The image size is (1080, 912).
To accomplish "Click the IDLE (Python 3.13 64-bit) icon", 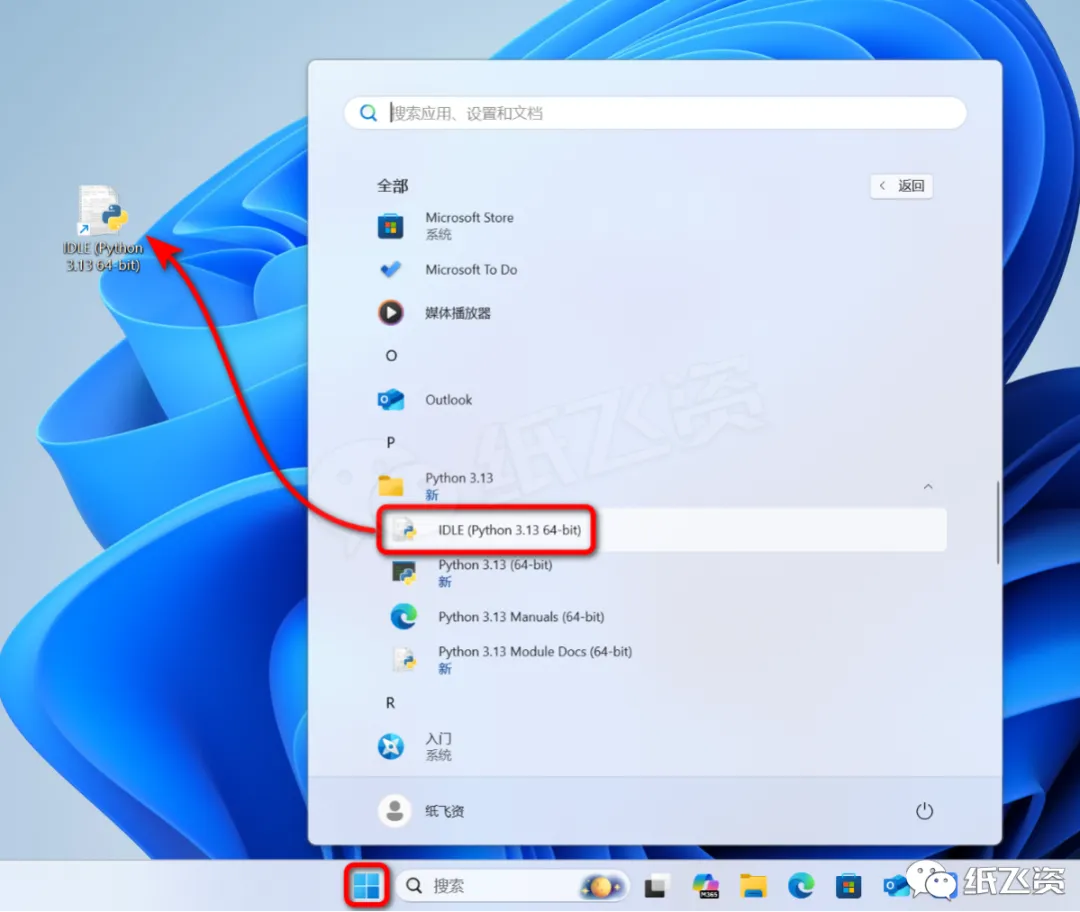I will tap(404, 530).
